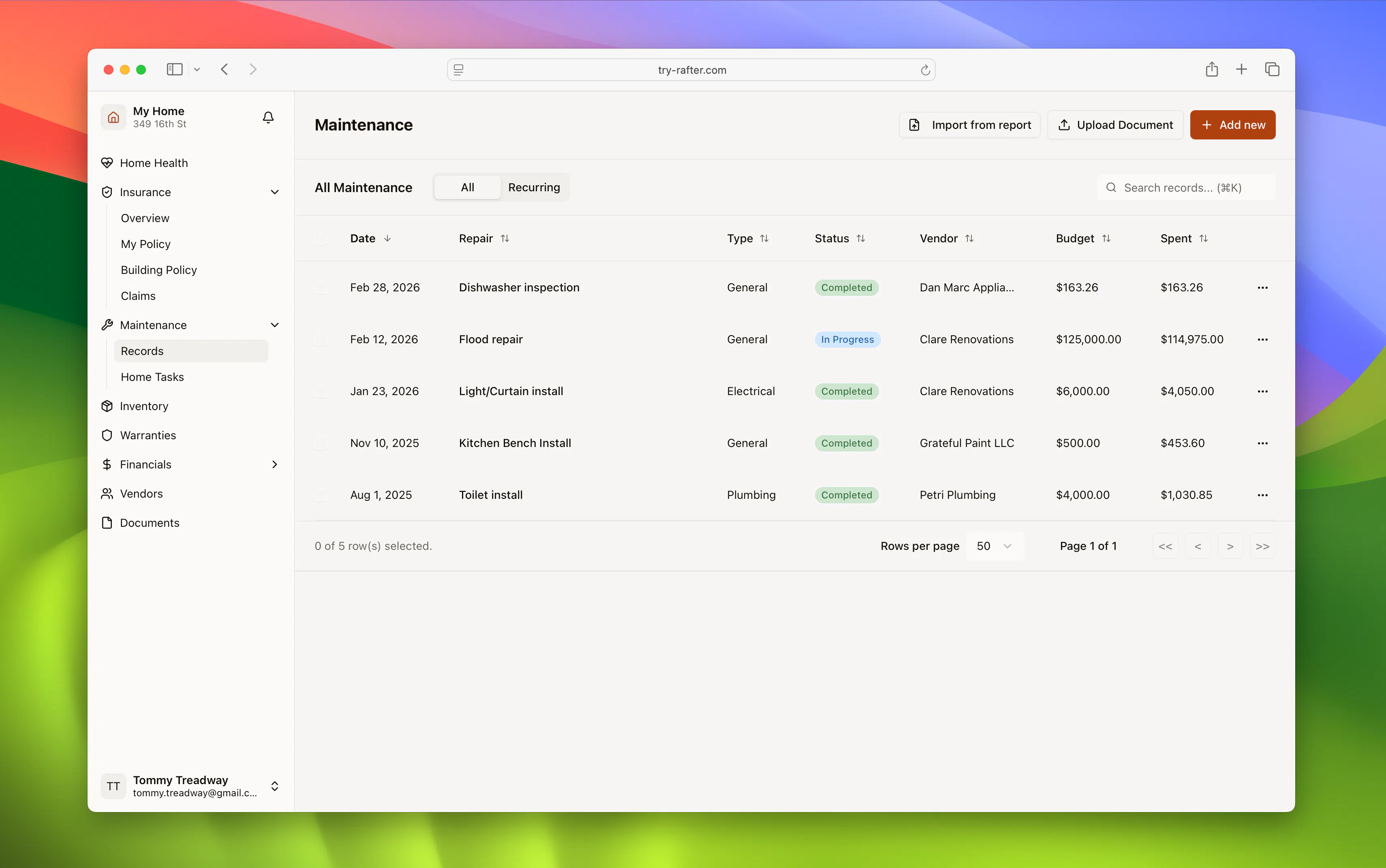
Task: Click Import from report button
Action: (969, 124)
